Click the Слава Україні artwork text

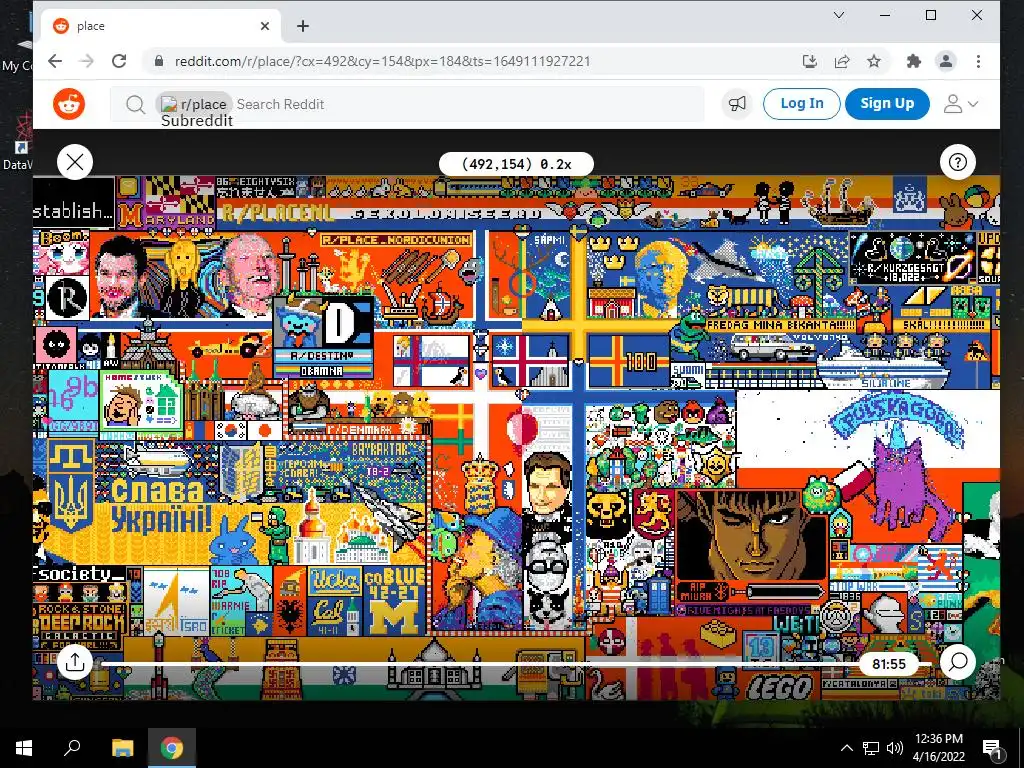pos(161,505)
